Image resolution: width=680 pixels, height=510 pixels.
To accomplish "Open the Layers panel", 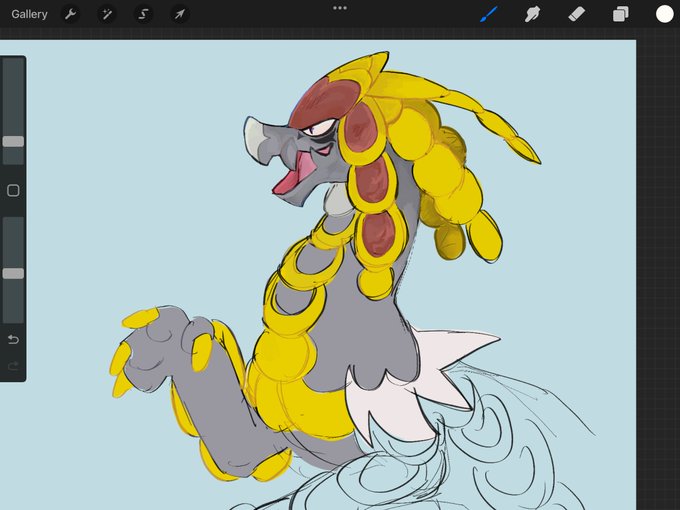I will [621, 14].
